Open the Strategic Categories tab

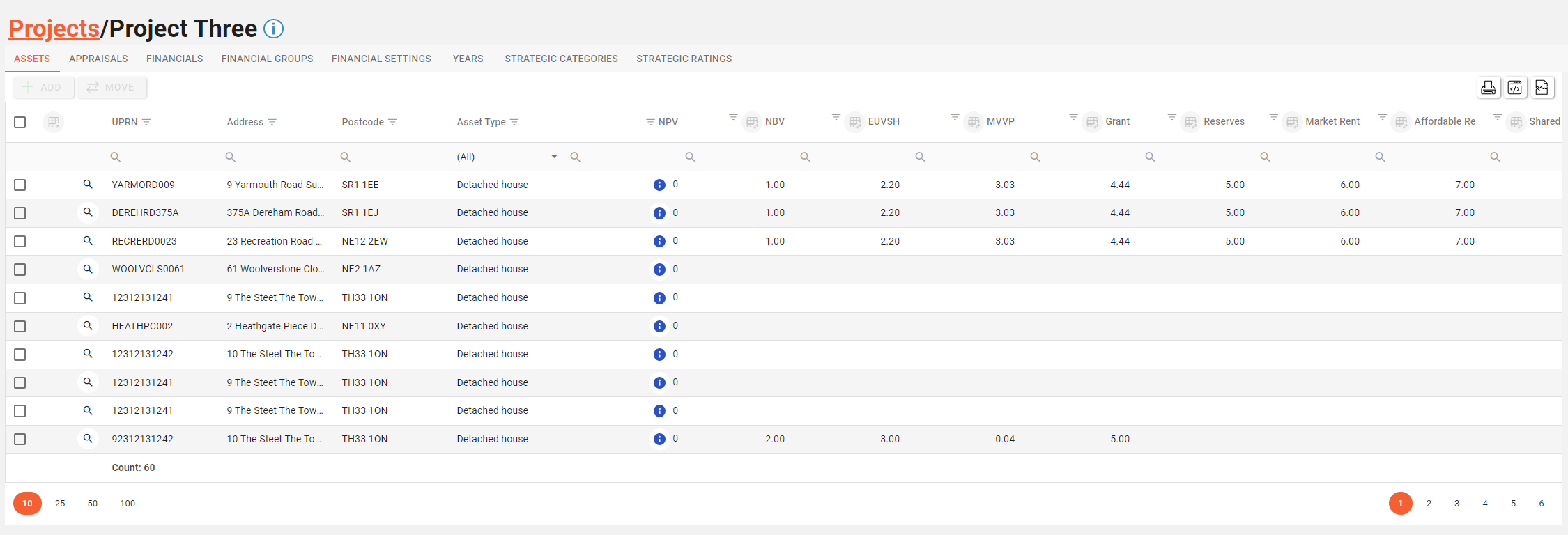(x=561, y=59)
